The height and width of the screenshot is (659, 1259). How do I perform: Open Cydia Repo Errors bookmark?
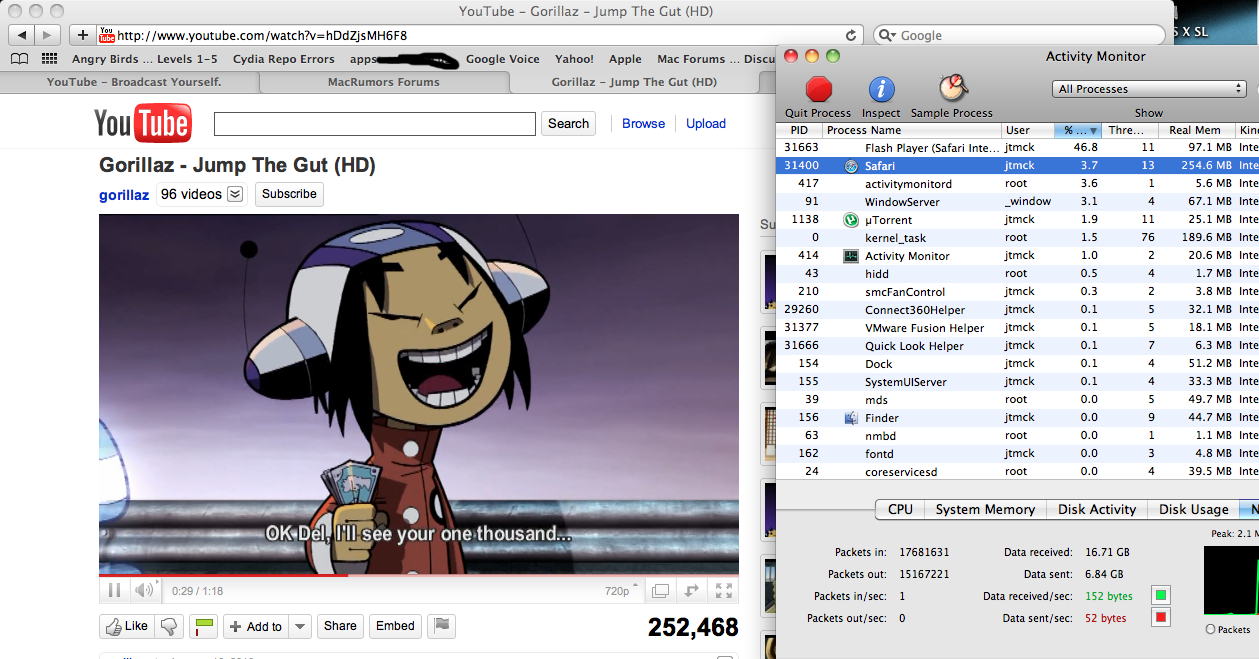(284, 59)
